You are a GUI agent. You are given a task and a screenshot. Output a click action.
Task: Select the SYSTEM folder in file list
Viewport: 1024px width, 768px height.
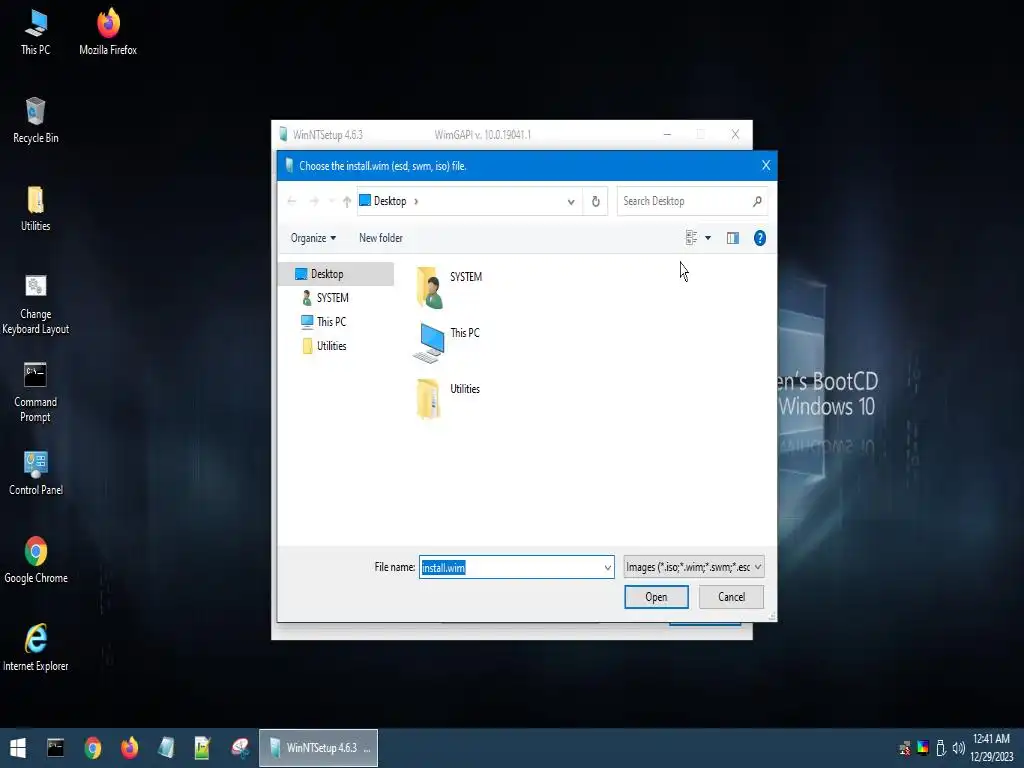pos(449,287)
